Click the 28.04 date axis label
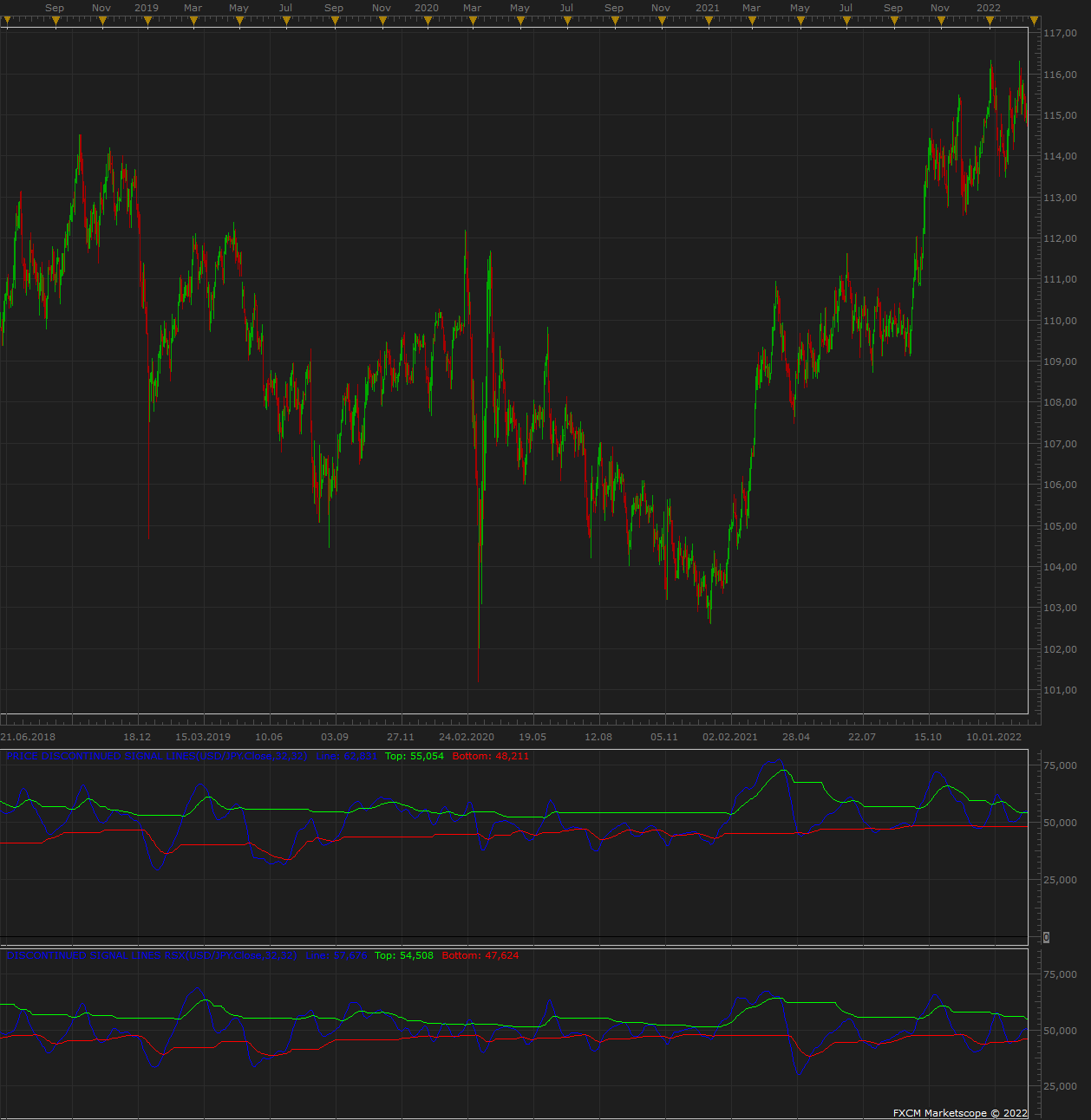This screenshot has width=1091, height=1120. 796,737
